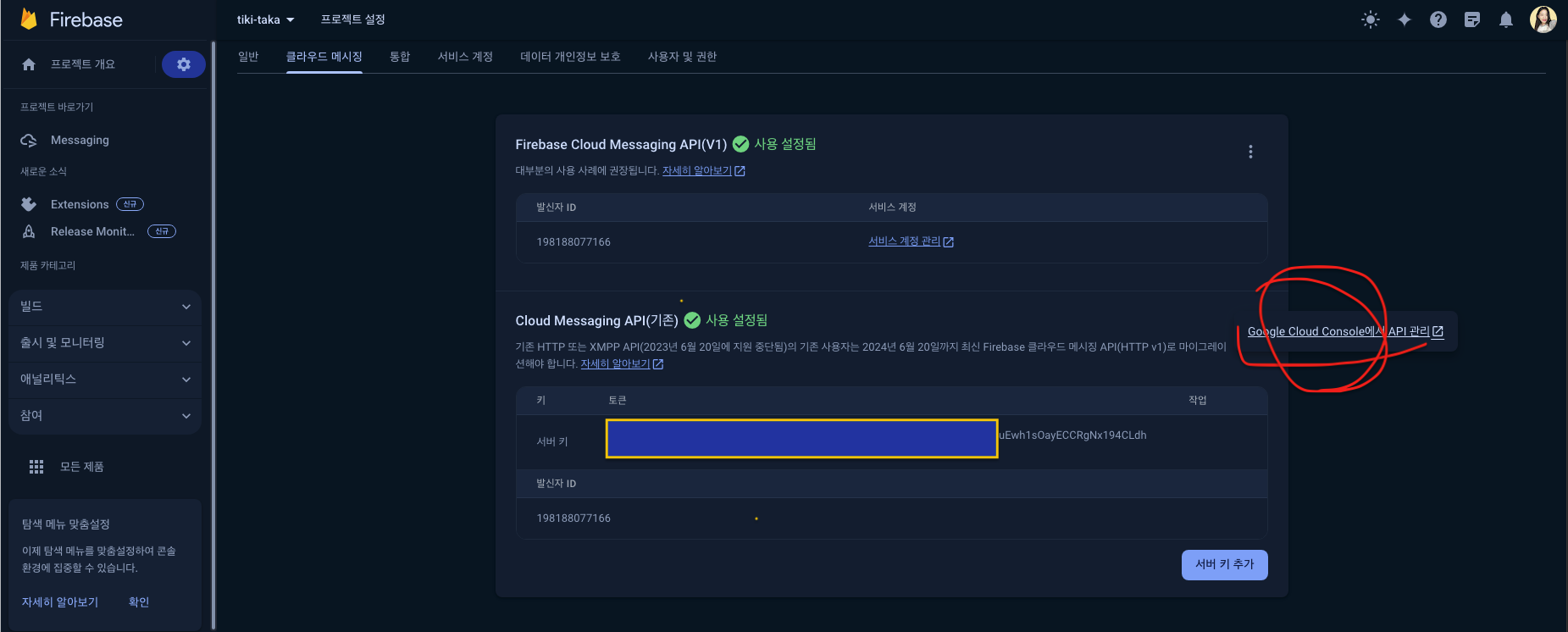1568x632 pixels.
Task: Switch to the 일반 tab
Action: point(248,57)
